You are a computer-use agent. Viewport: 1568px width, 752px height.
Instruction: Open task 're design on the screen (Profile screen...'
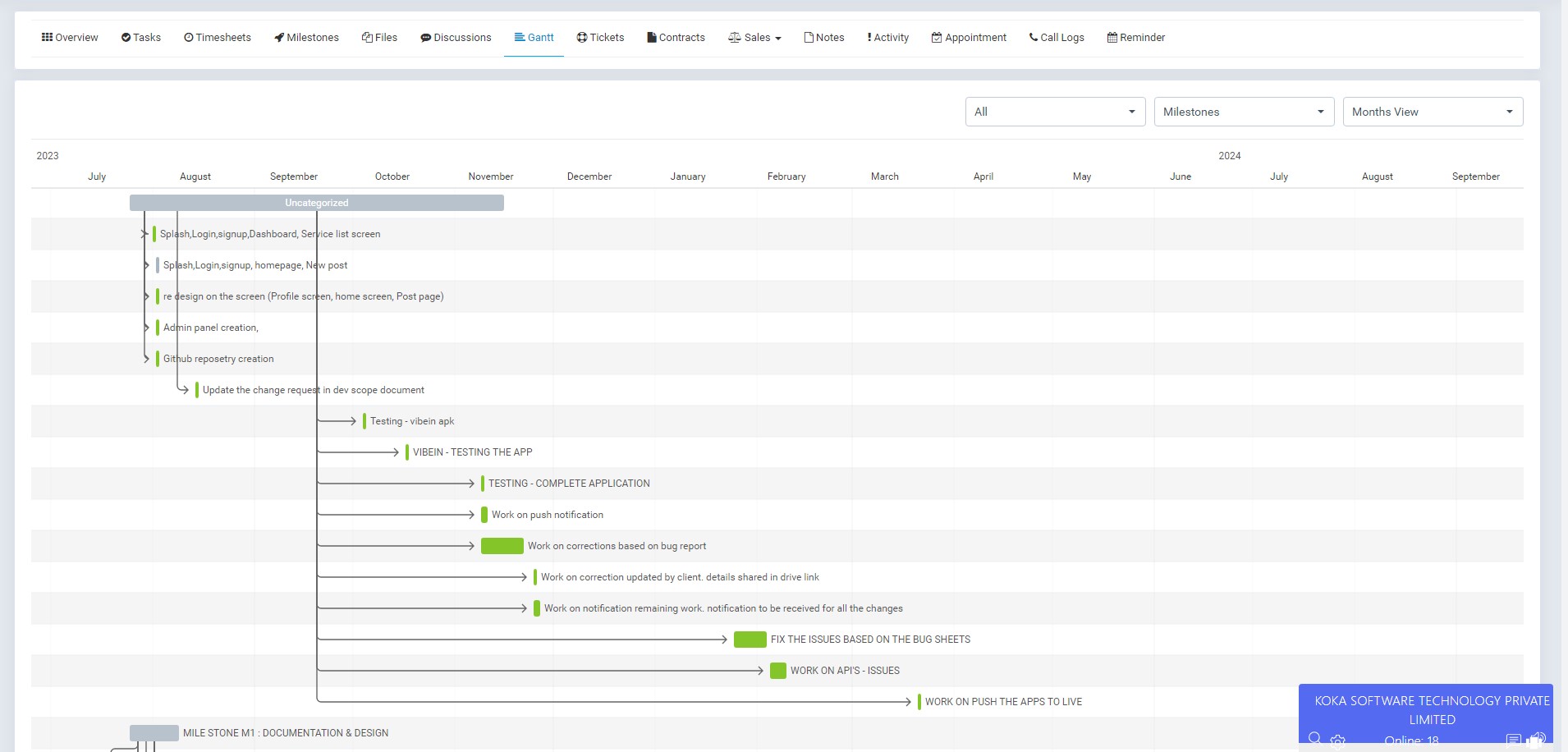click(x=303, y=296)
